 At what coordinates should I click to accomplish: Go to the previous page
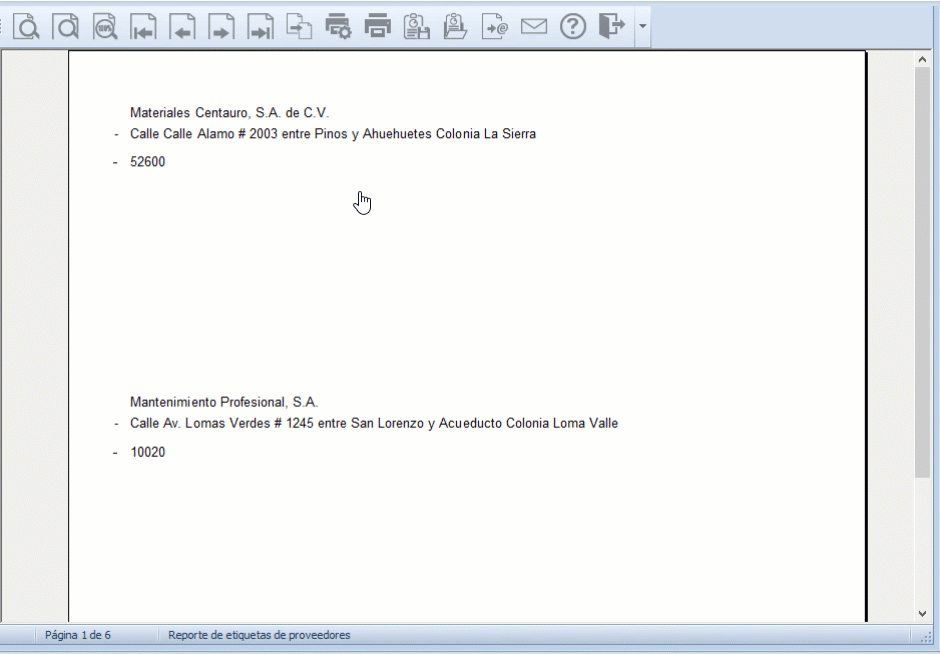coord(182,27)
